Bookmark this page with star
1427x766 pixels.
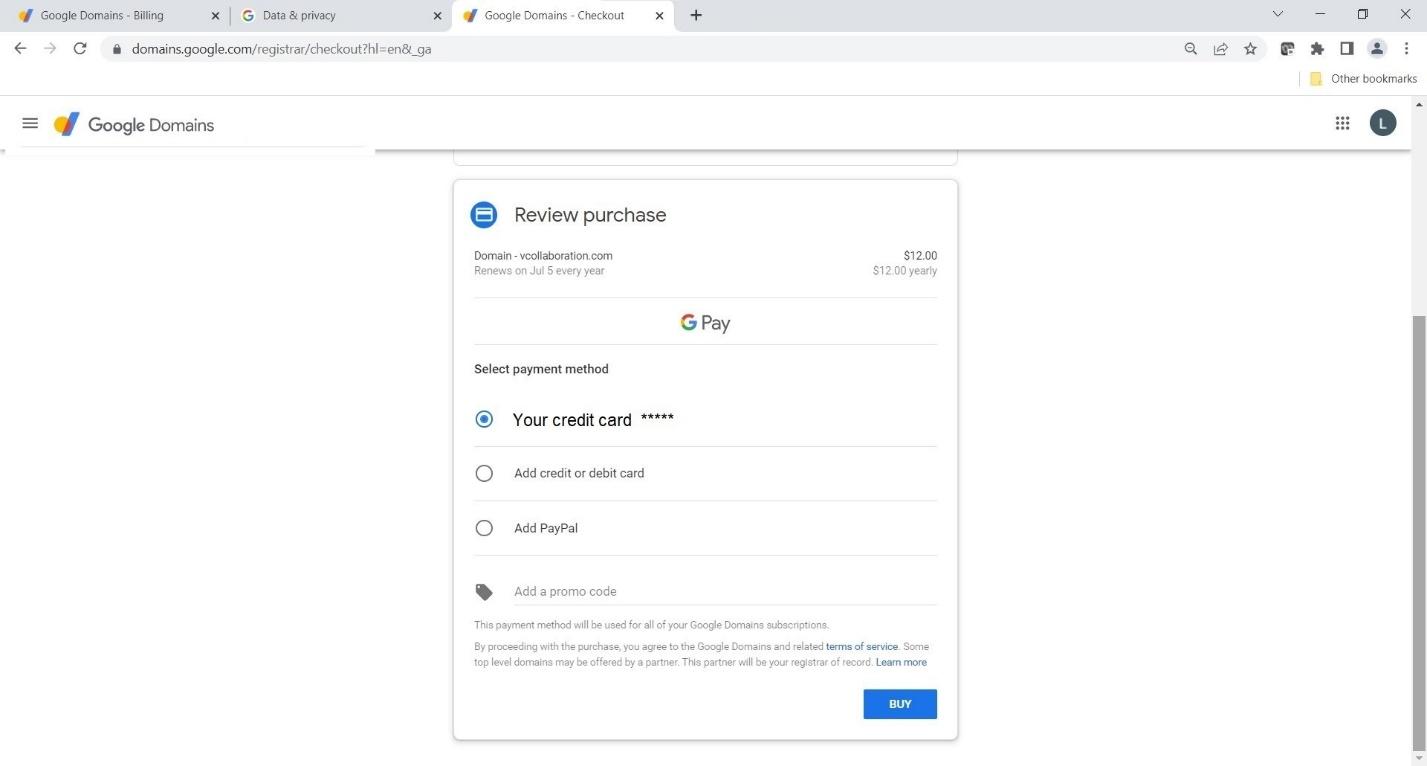click(1250, 48)
